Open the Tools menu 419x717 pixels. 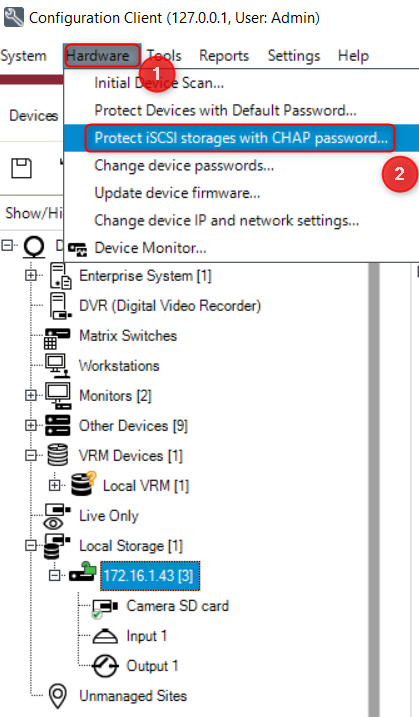point(164,56)
